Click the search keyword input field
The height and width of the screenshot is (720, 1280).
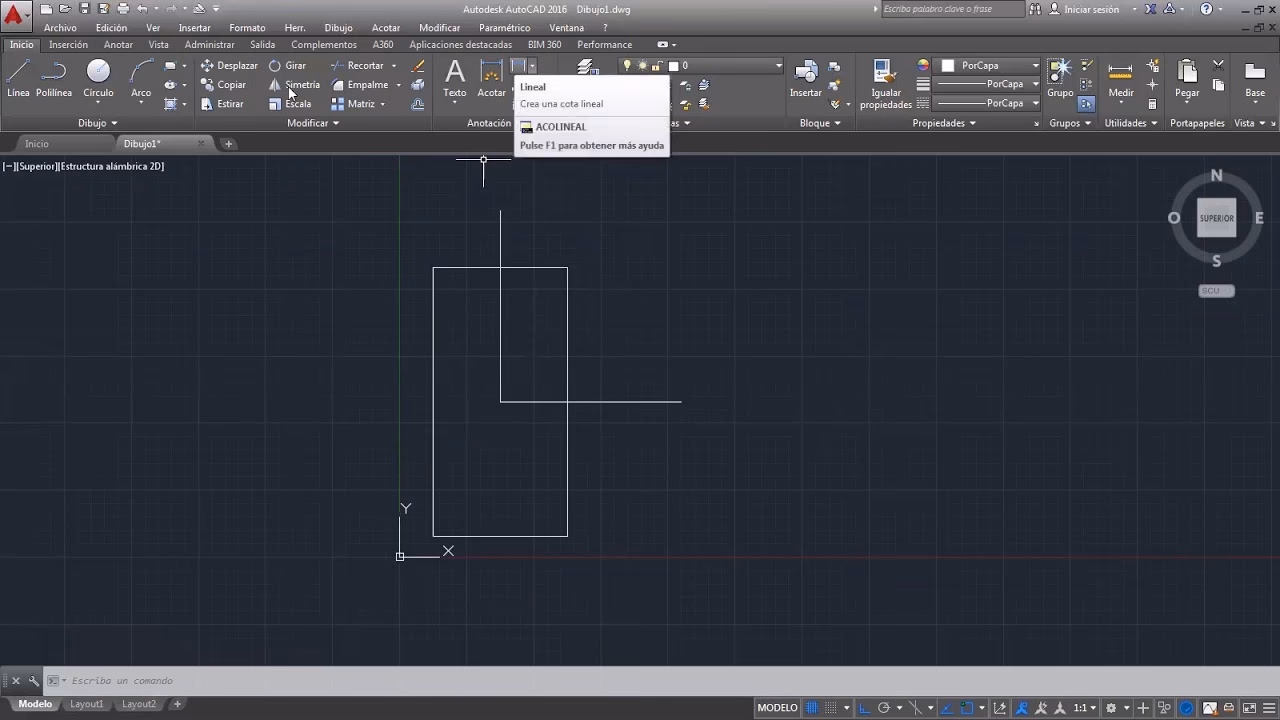952,9
